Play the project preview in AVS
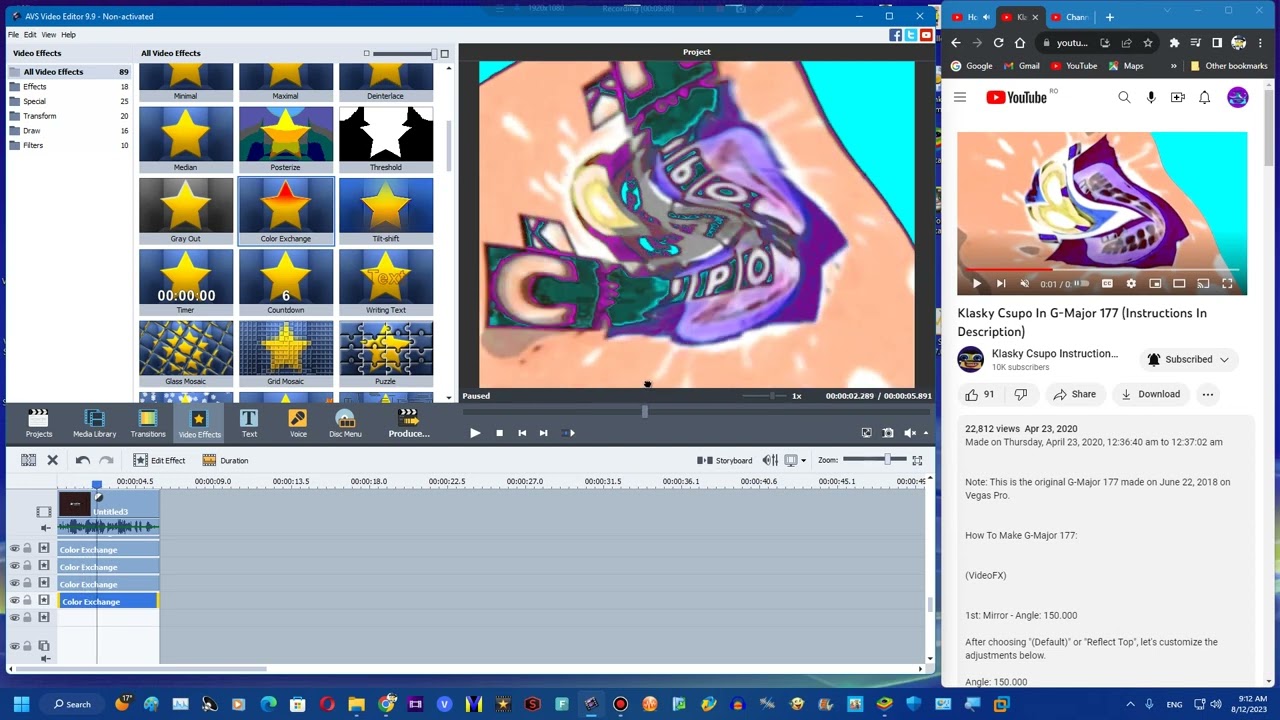 click(475, 433)
